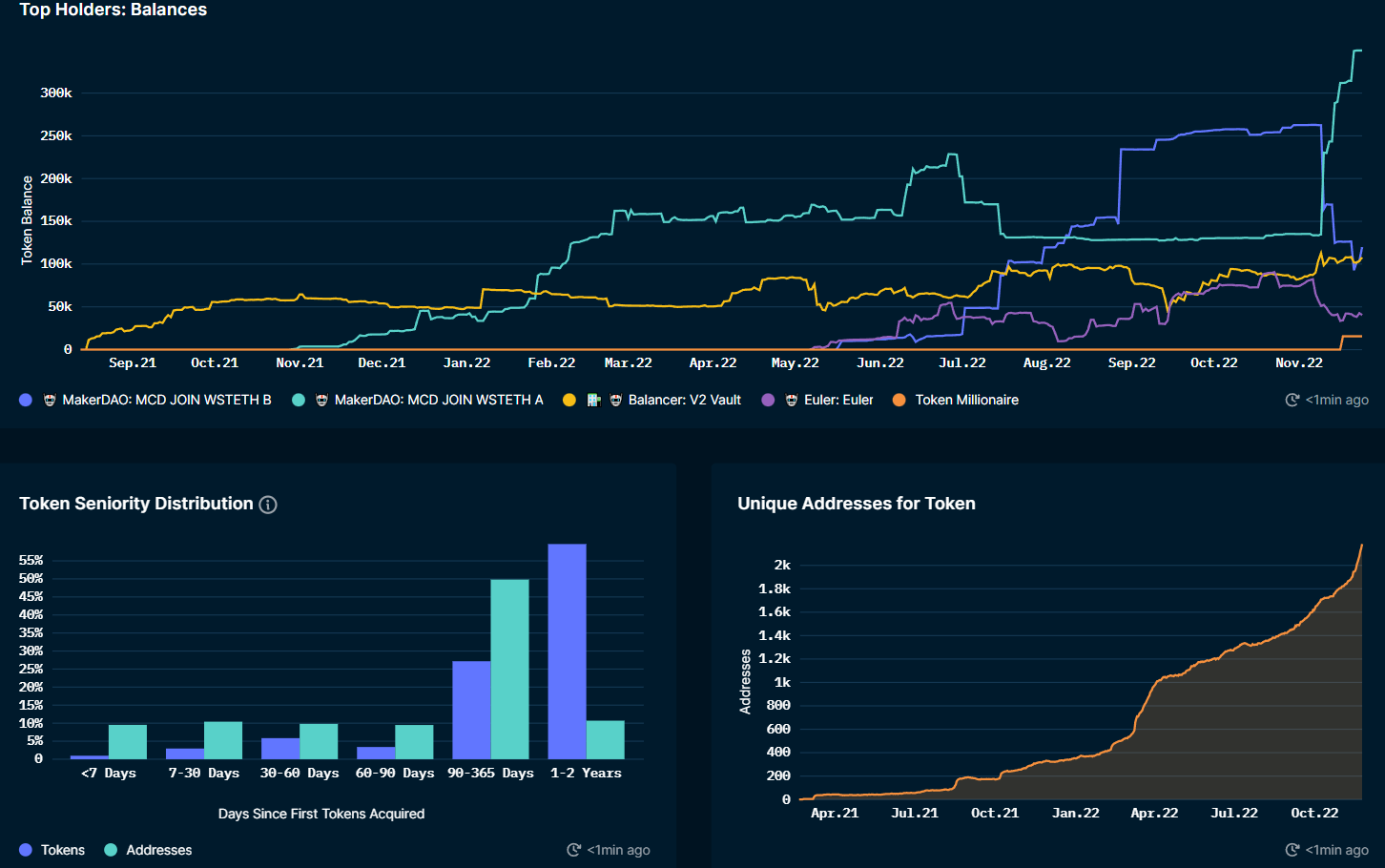Click the purple Euler legend color dot

[x=768, y=400]
